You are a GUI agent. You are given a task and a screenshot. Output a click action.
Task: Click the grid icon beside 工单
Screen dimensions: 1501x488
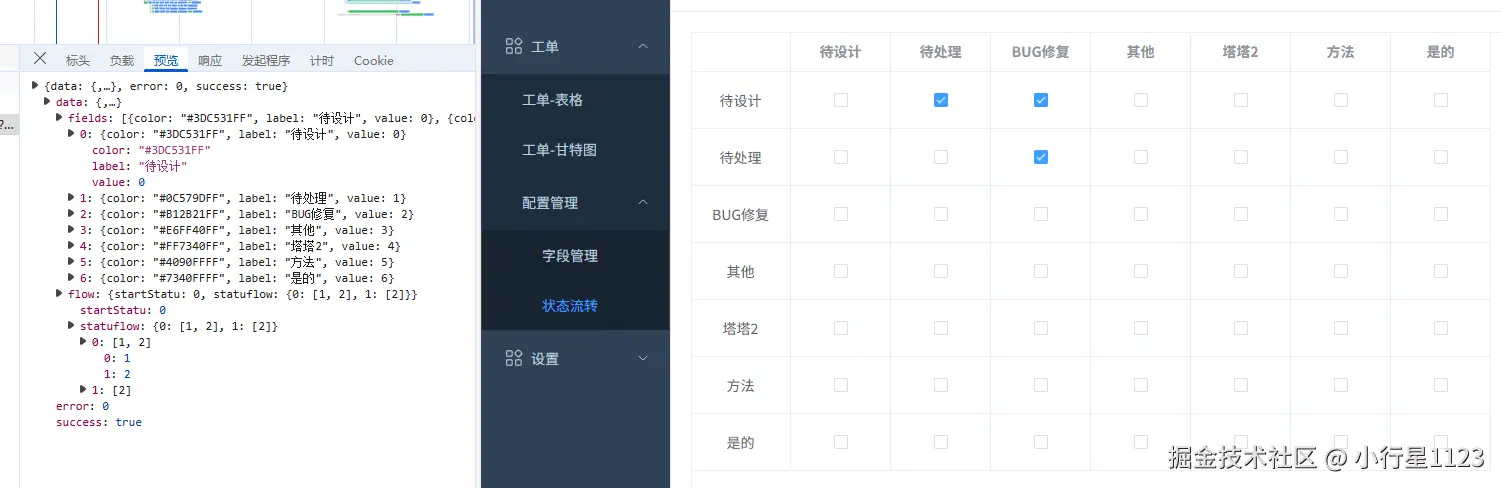coord(514,46)
